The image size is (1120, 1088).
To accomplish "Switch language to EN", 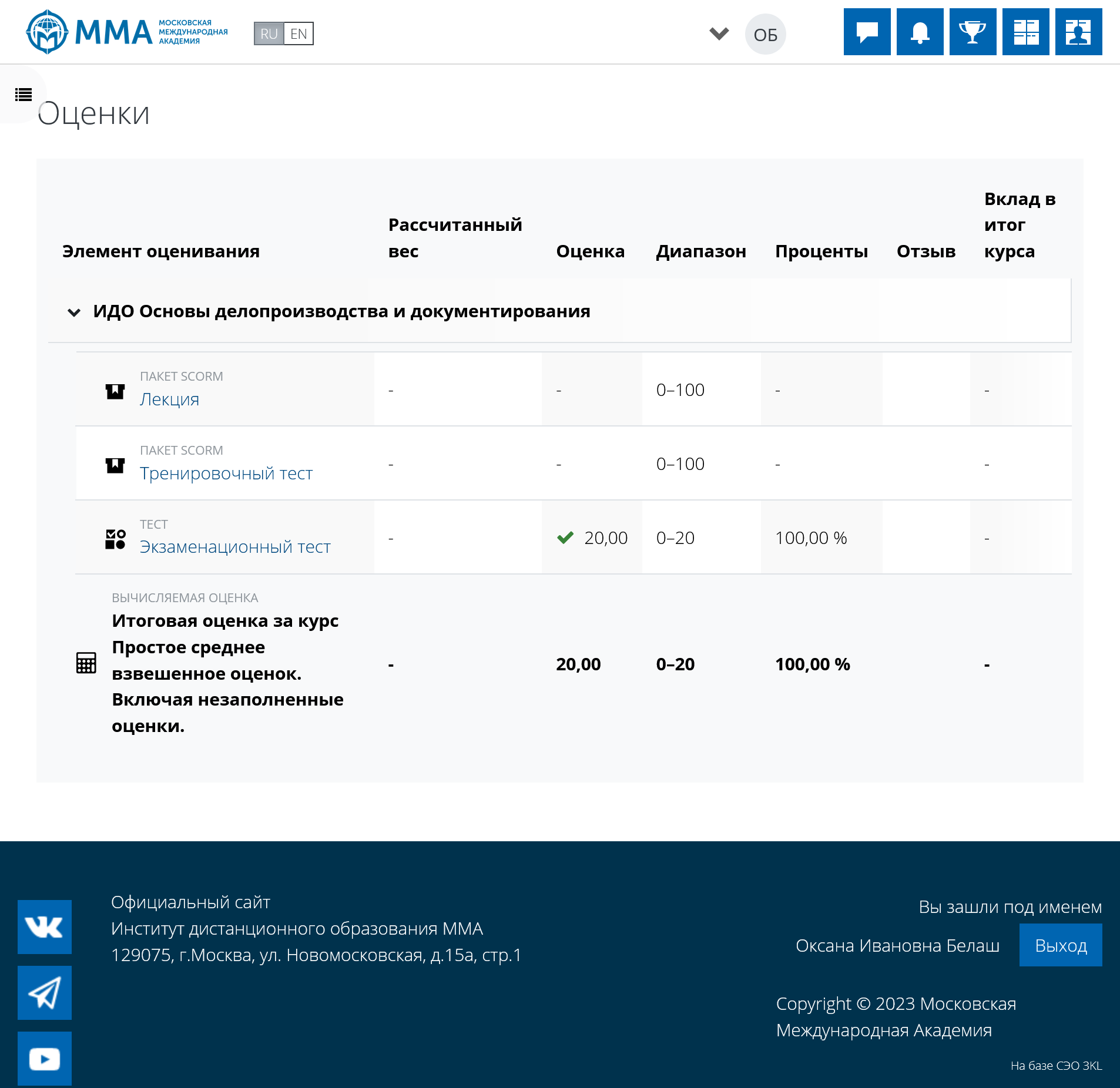I will point(299,33).
